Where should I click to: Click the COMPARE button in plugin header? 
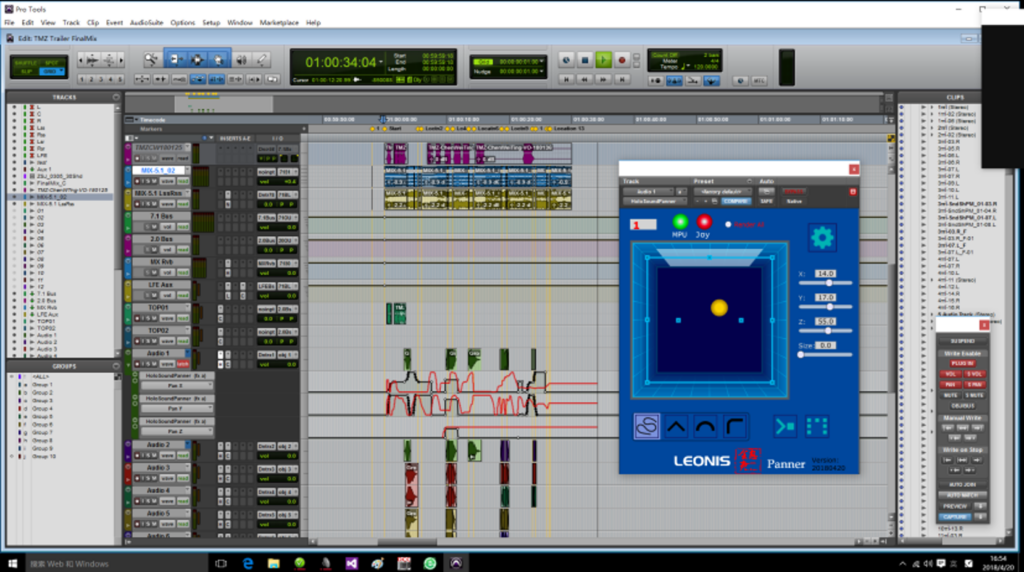(735, 201)
